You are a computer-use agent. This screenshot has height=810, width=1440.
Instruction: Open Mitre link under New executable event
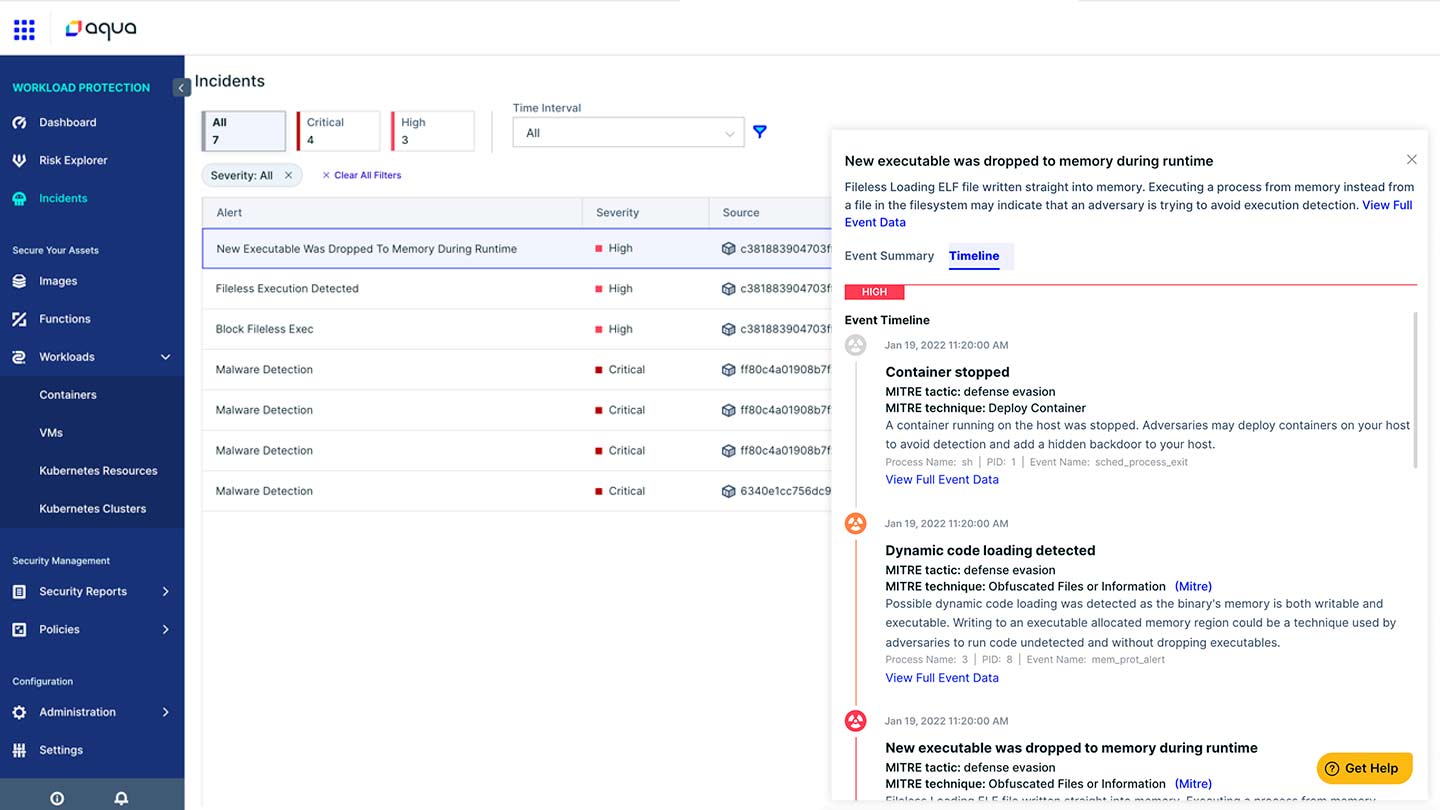pos(1193,784)
